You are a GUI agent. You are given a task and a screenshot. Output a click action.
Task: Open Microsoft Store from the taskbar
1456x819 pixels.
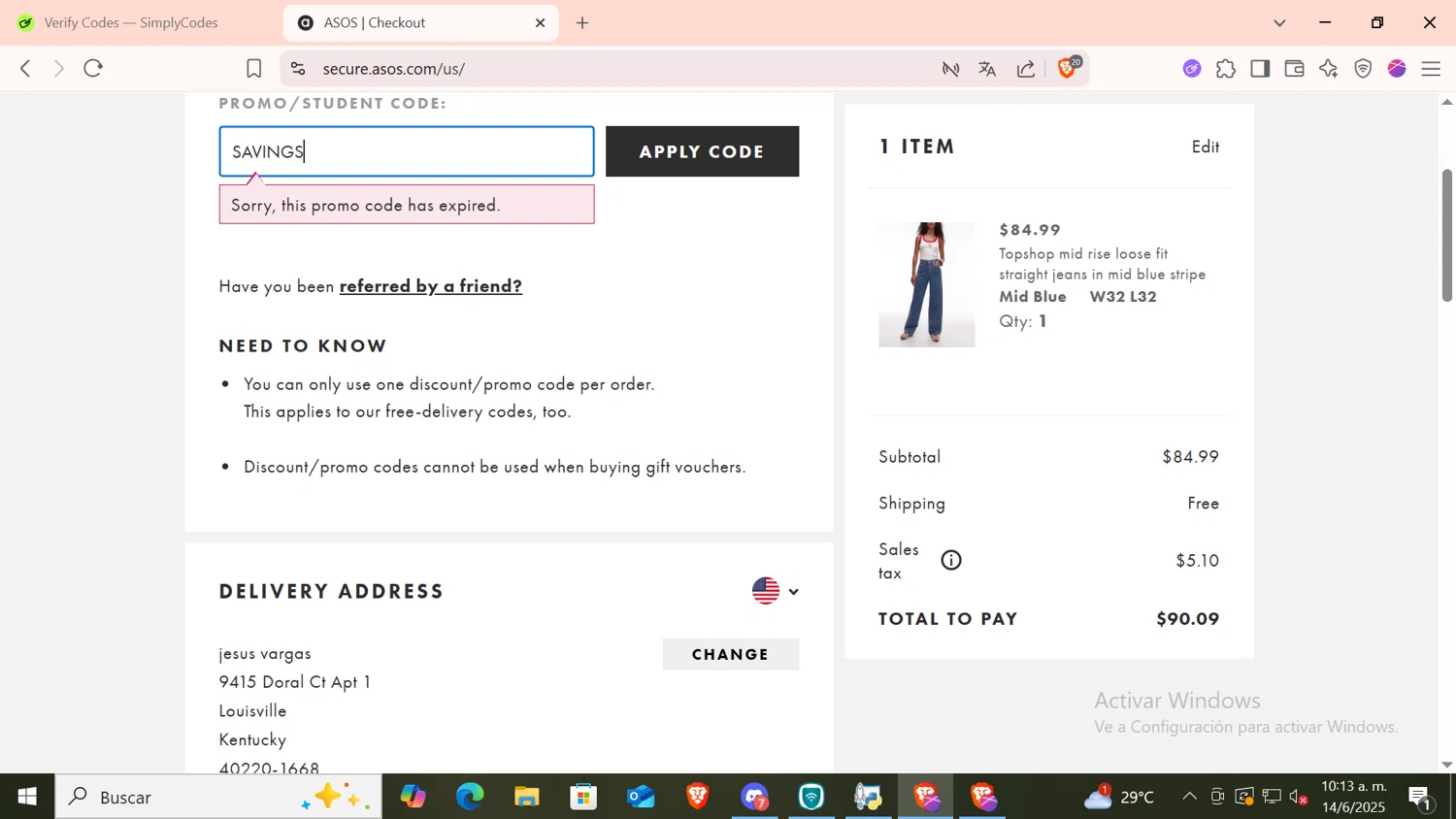pos(583,797)
